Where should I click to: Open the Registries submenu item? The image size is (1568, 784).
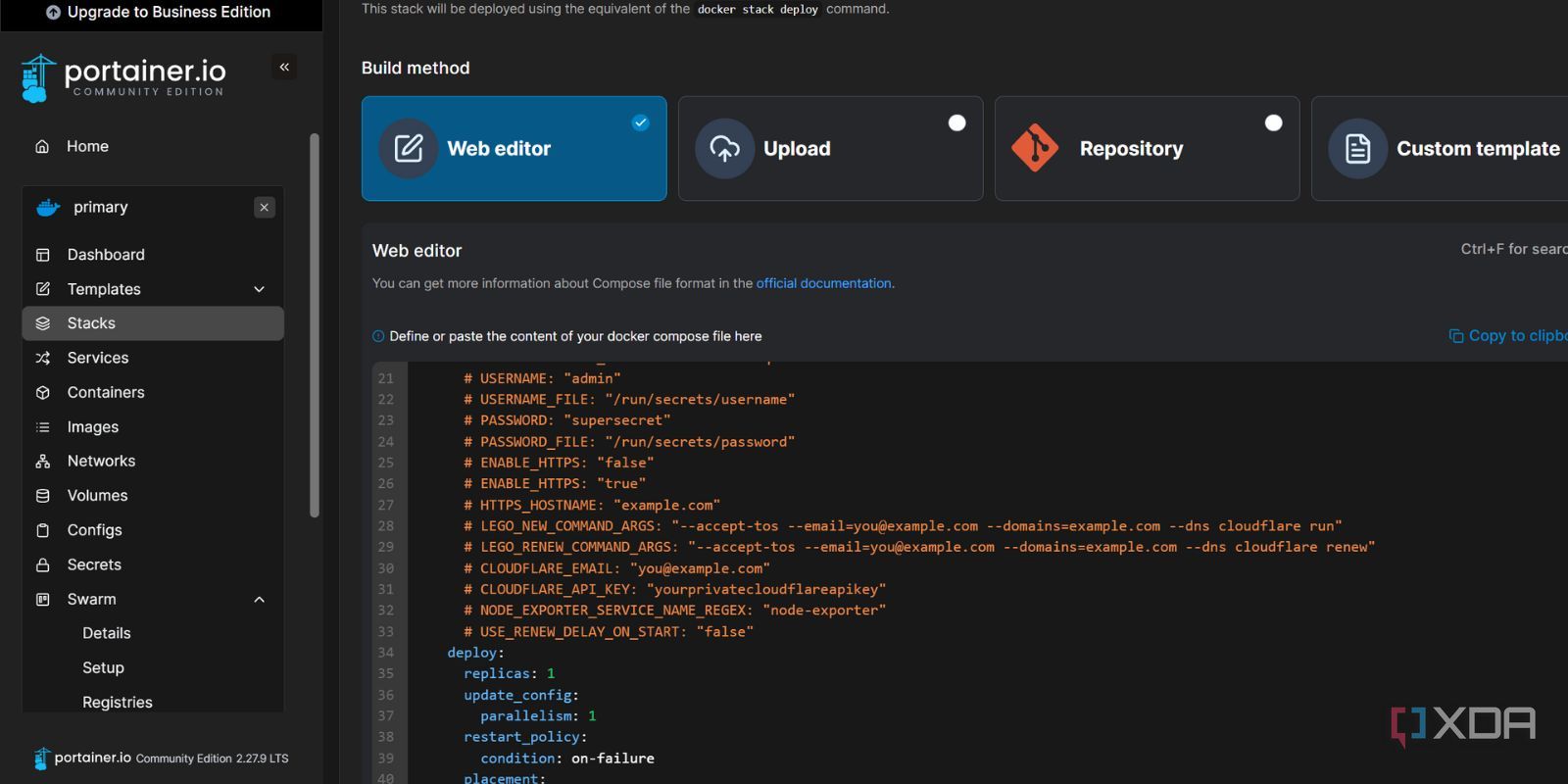pyautogui.click(x=118, y=703)
